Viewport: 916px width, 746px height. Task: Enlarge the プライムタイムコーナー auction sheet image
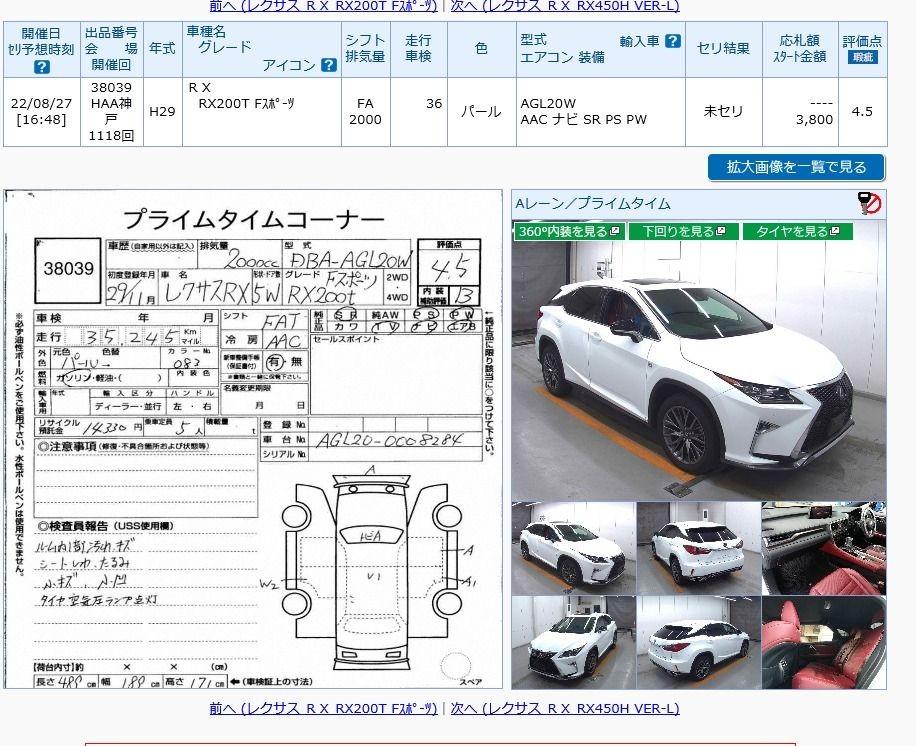253,439
